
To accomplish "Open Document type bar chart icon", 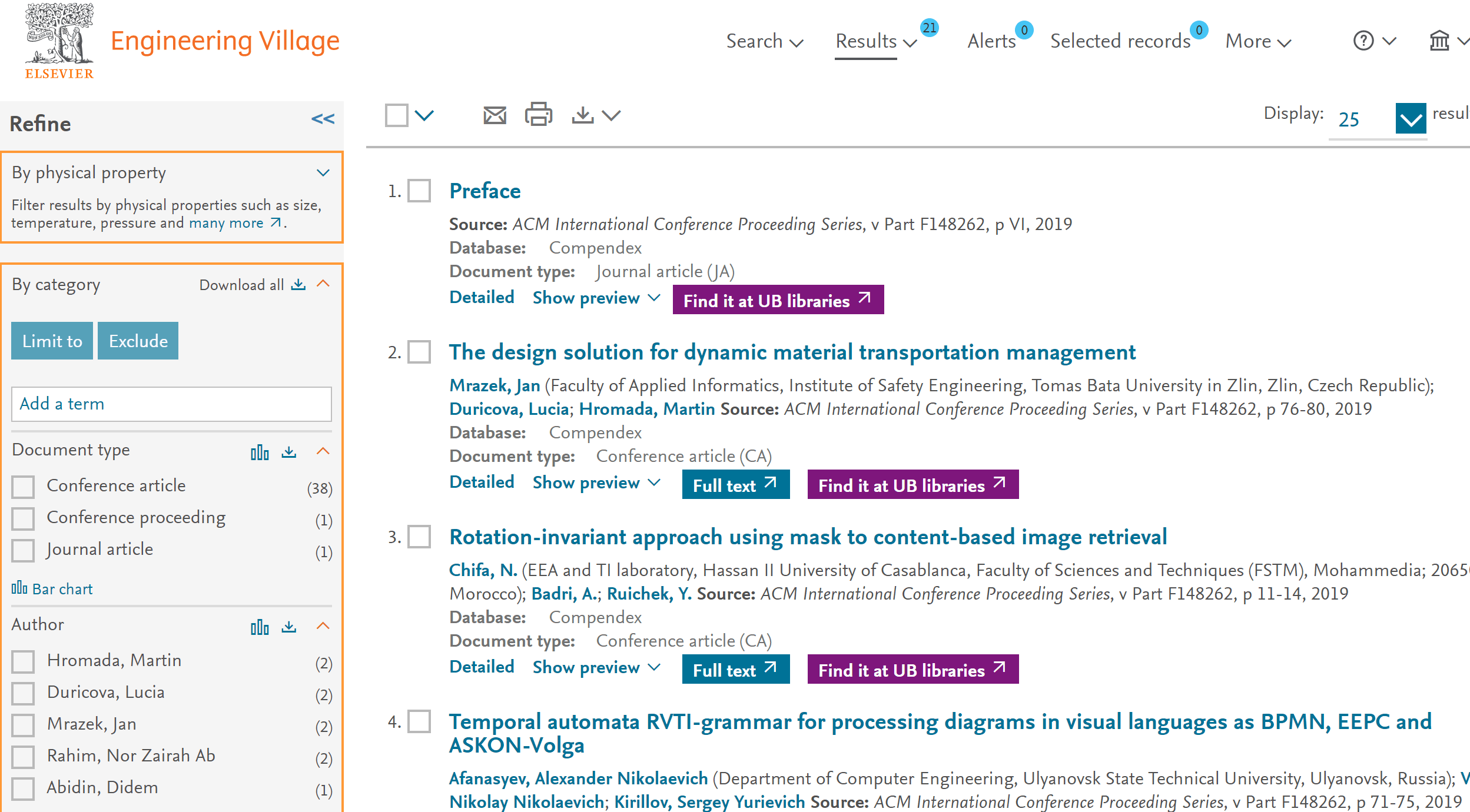I will coord(260,452).
